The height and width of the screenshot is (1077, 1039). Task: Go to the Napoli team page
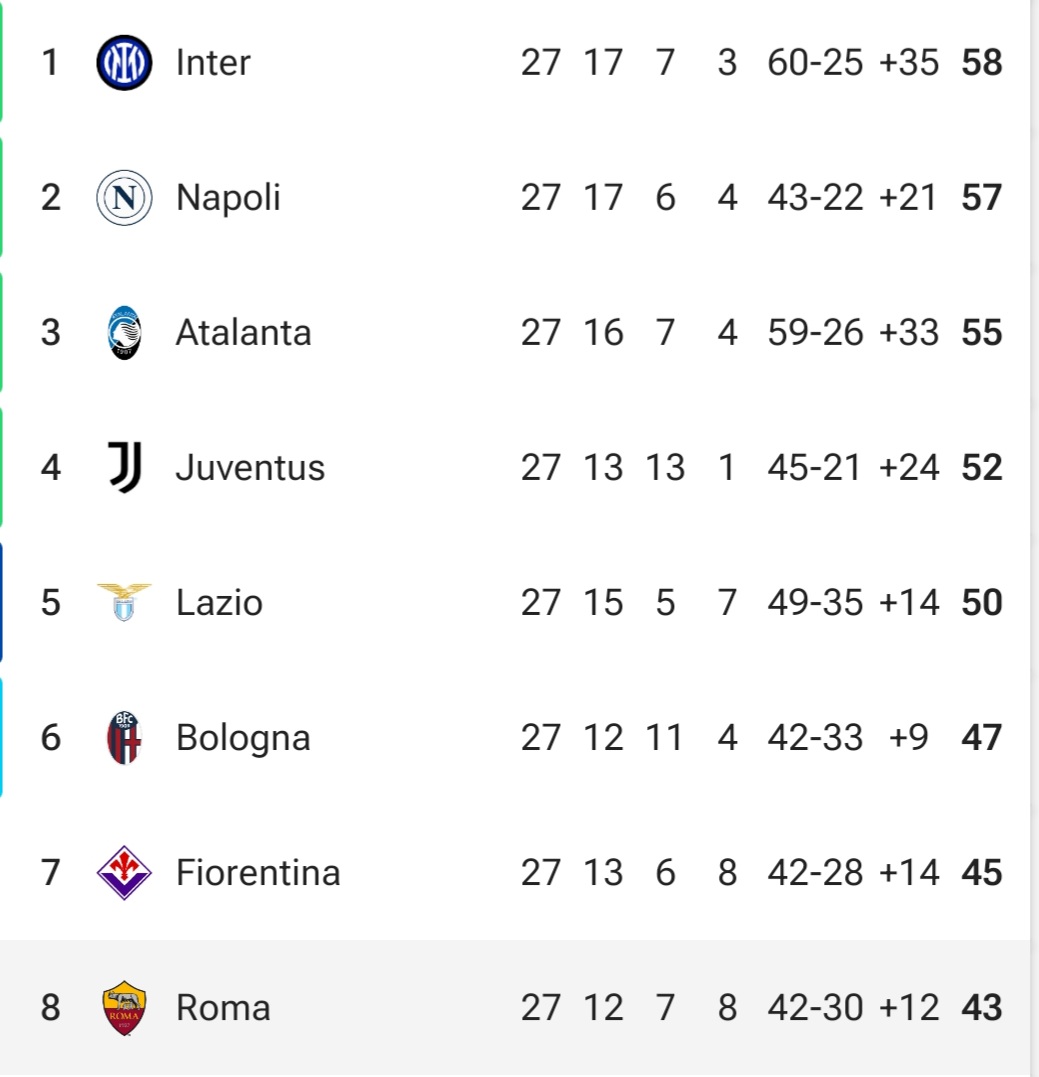click(228, 198)
